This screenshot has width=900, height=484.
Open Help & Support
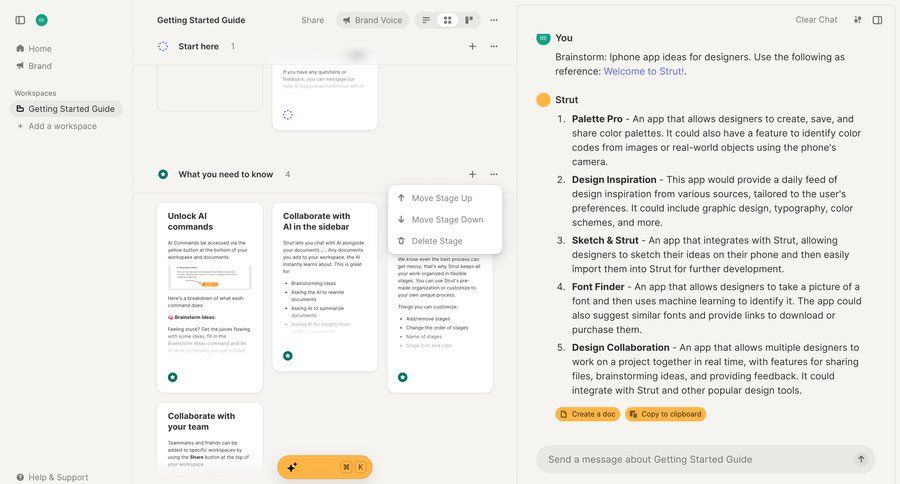tap(52, 477)
